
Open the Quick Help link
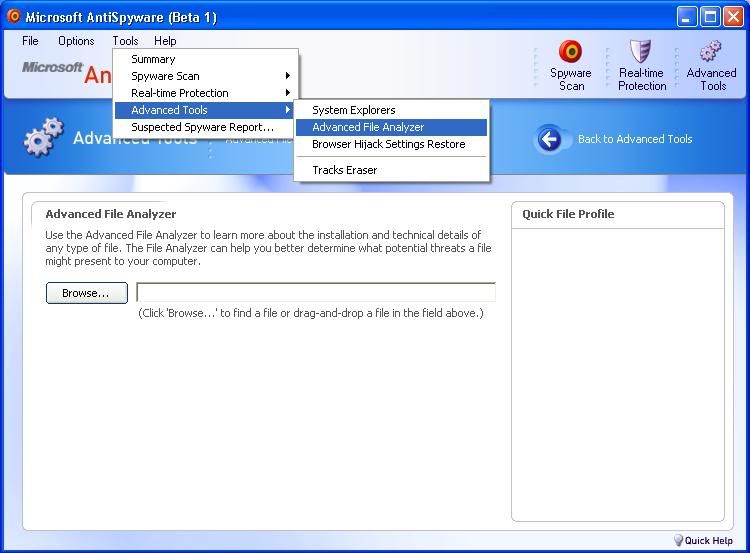point(708,541)
